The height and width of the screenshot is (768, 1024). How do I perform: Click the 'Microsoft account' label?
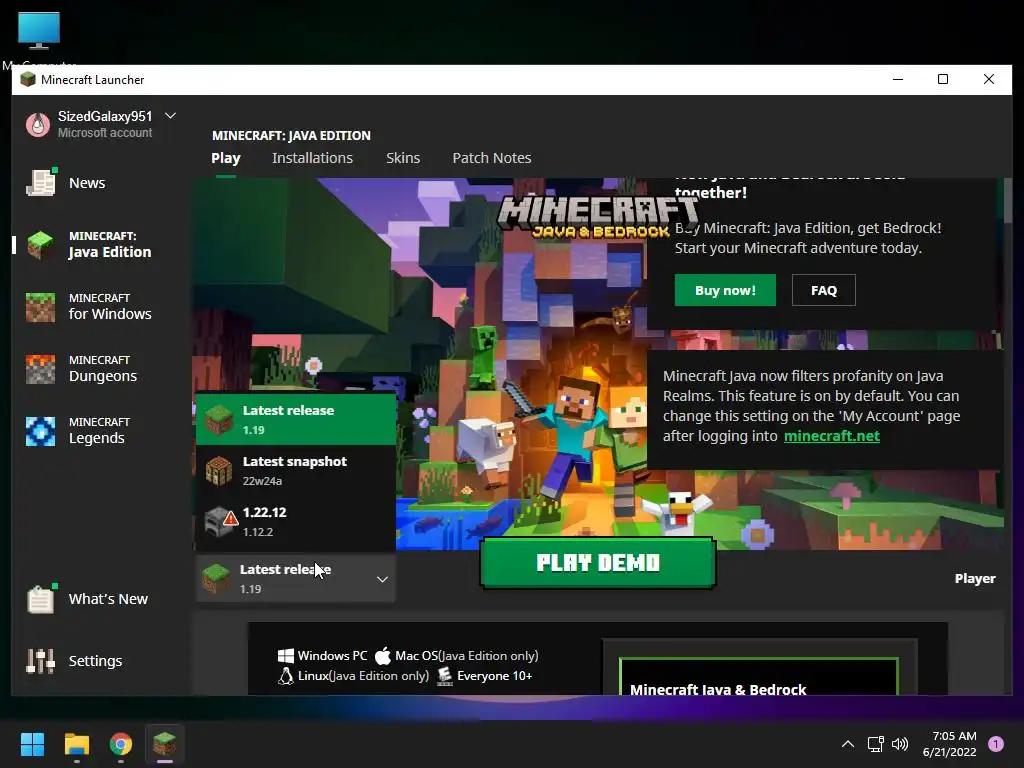(104, 133)
